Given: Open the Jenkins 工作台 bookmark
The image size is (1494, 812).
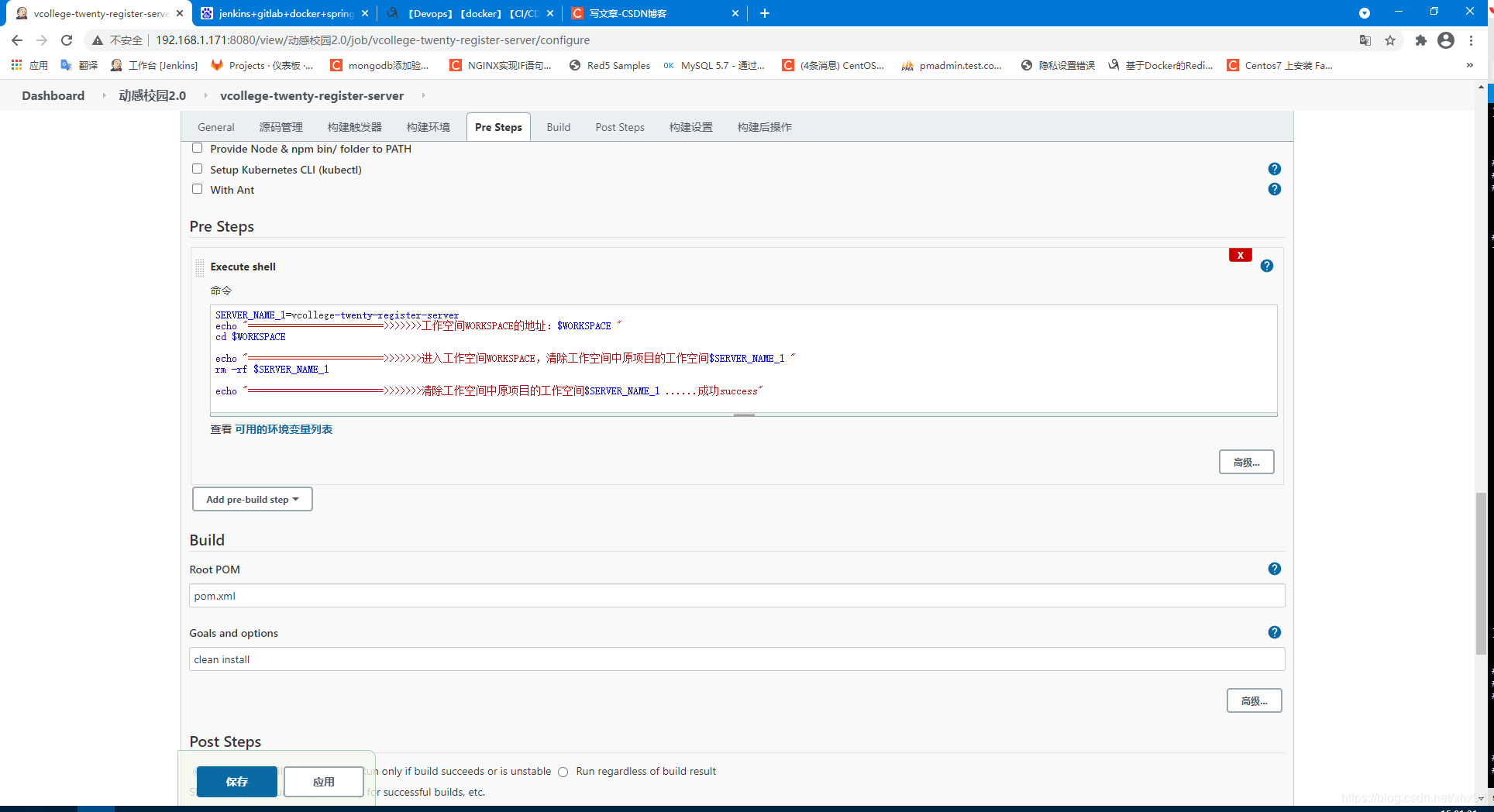Looking at the screenshot, I should (x=153, y=65).
